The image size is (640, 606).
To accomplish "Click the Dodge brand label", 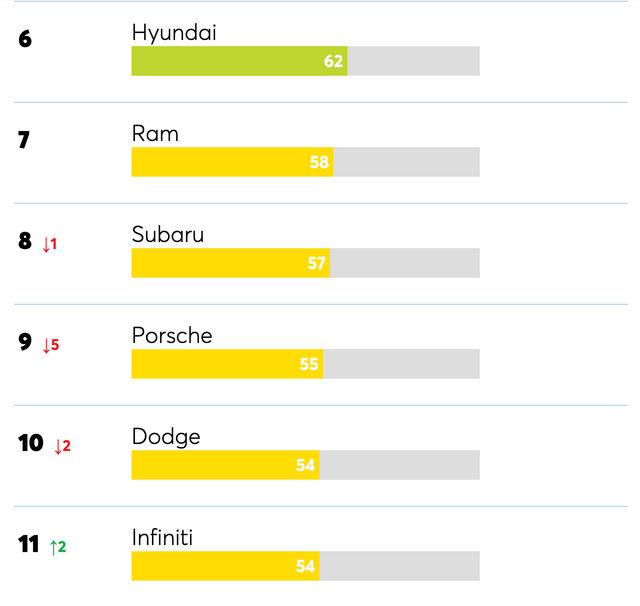I will coord(166,437).
